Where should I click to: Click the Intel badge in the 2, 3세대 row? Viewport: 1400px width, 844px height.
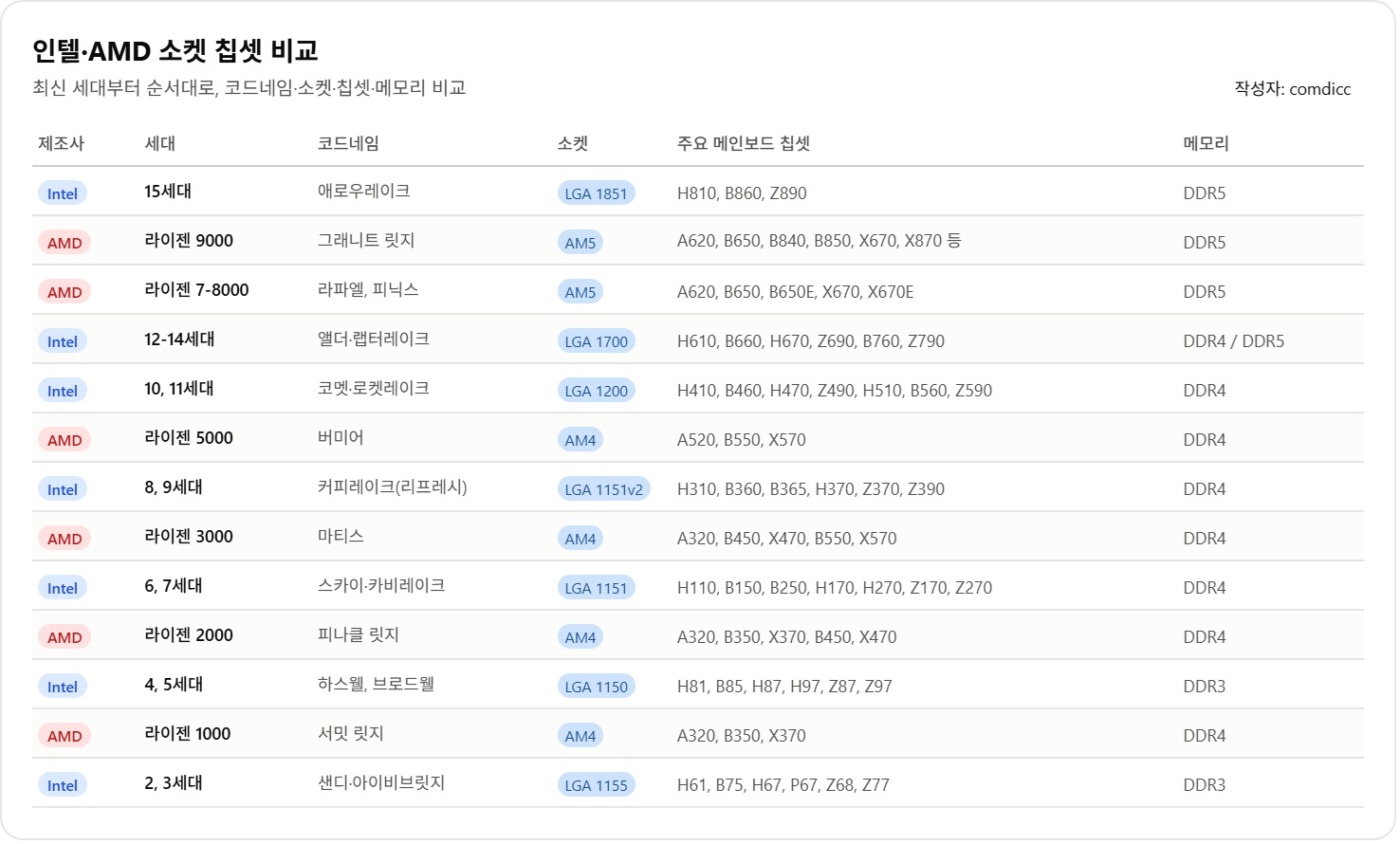coord(63,785)
